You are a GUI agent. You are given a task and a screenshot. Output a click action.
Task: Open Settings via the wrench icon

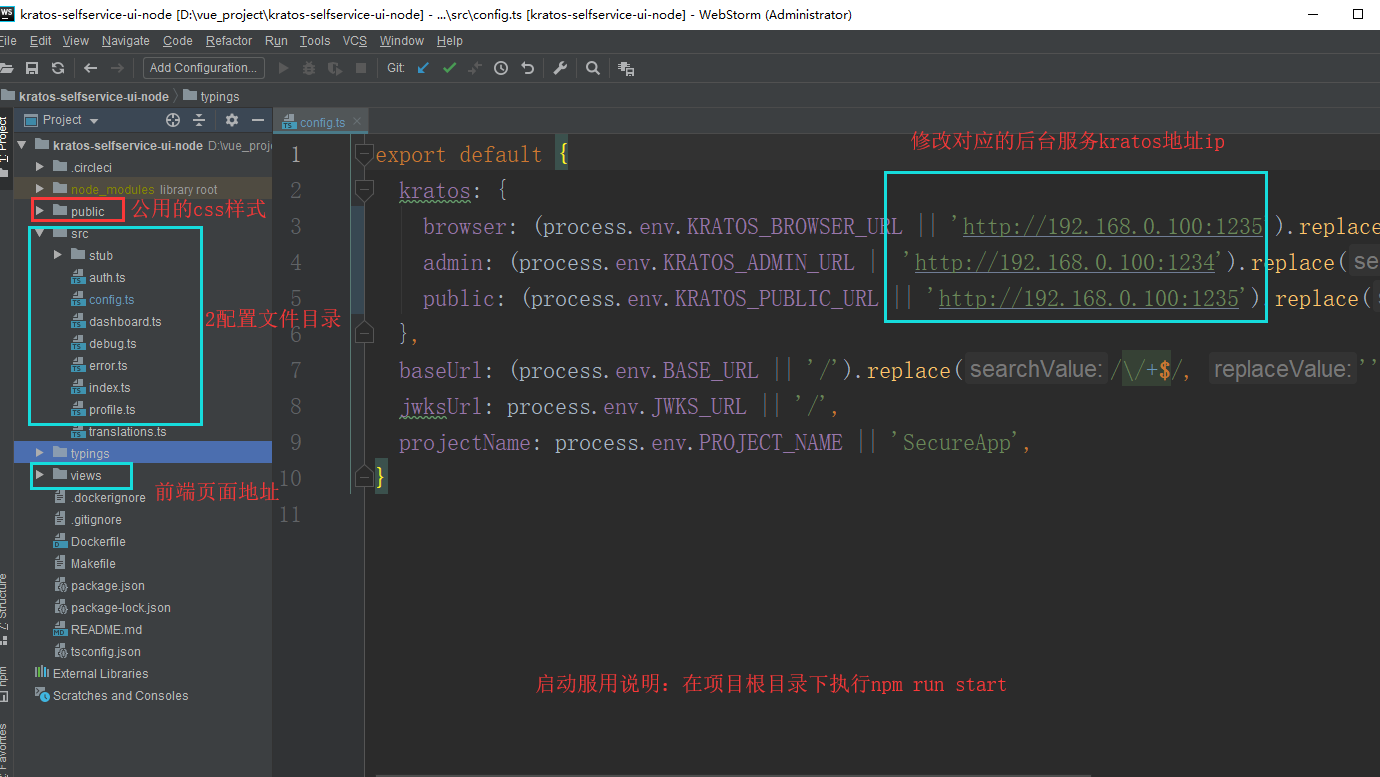tap(560, 68)
